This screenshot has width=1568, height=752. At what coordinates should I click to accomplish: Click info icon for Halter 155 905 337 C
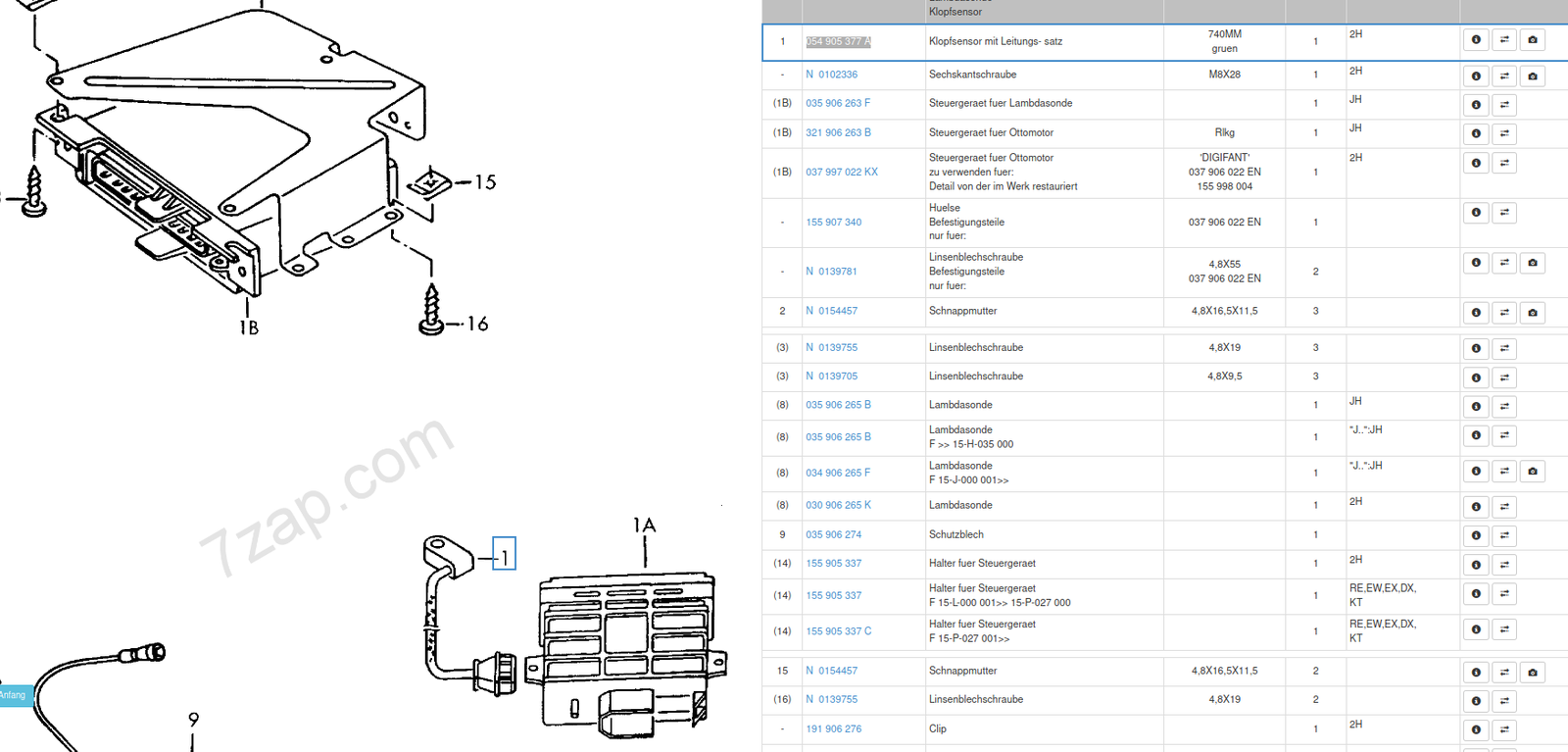point(1476,629)
